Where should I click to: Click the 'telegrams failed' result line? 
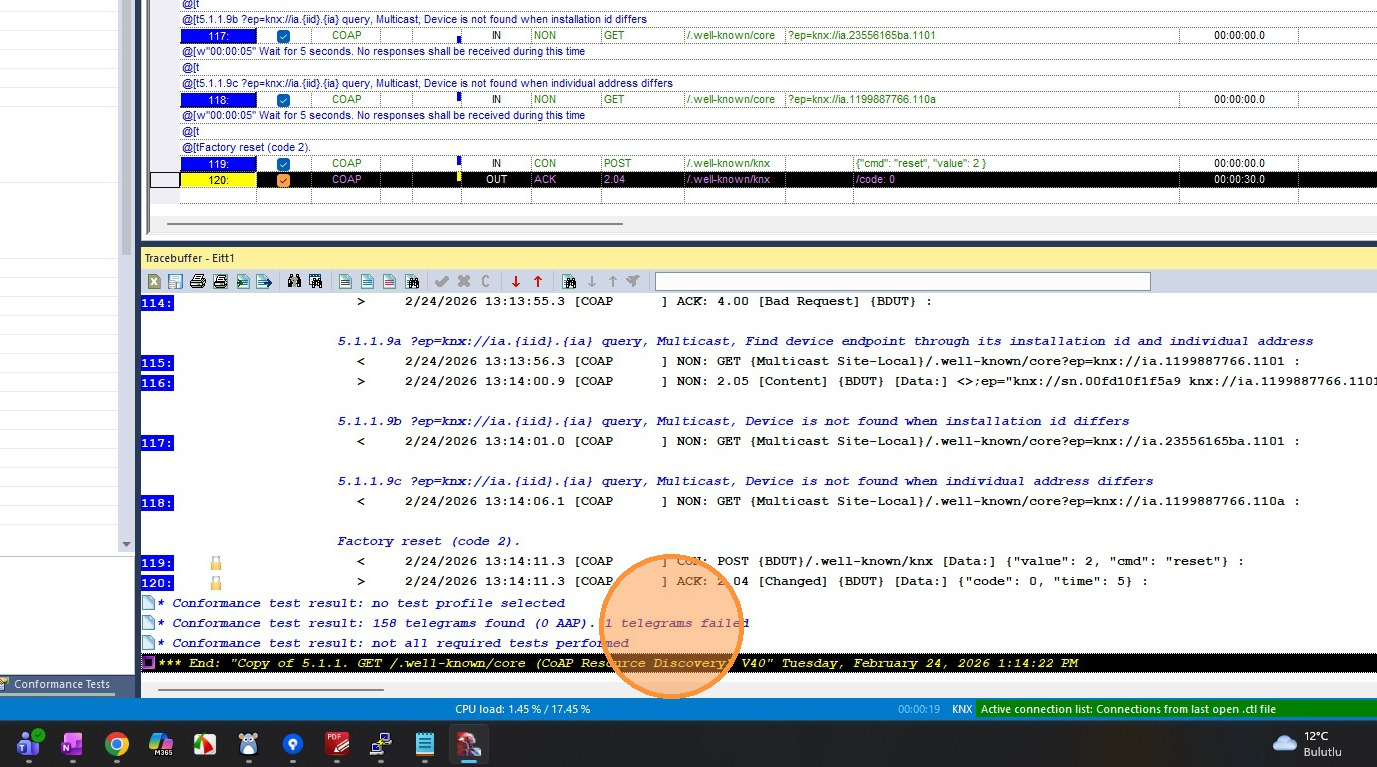point(460,623)
